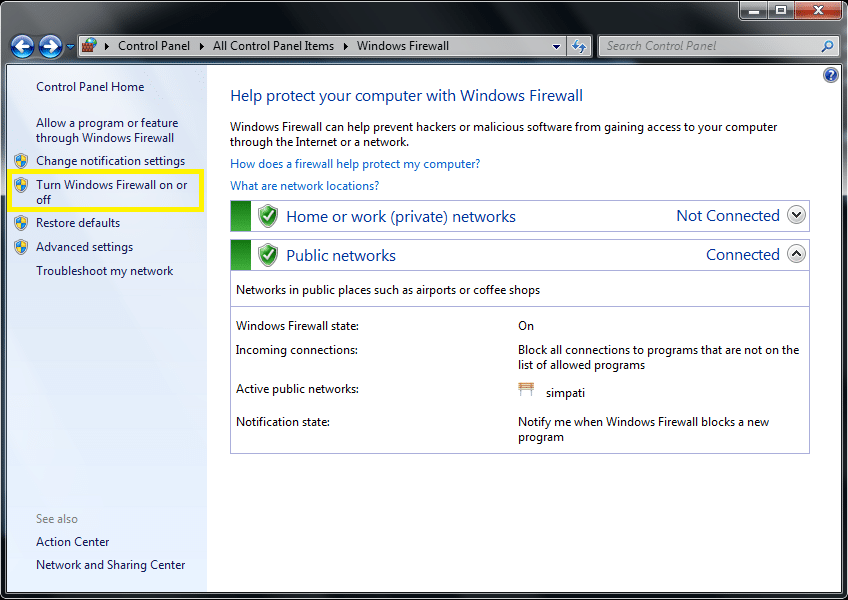
Task: Open Control Panel Home
Action: click(90, 87)
